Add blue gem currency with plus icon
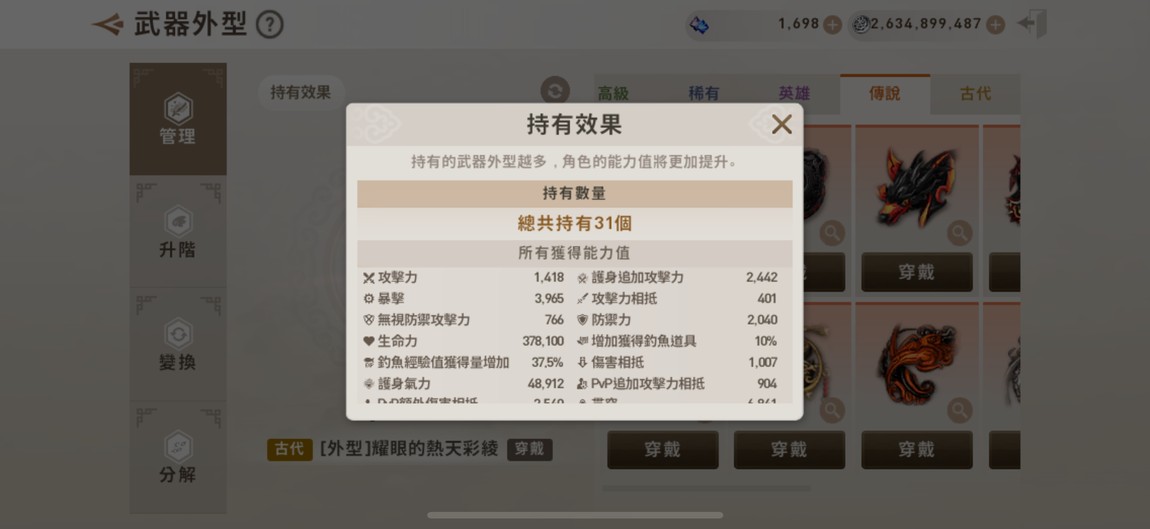This screenshot has width=1150, height=529. point(832,25)
